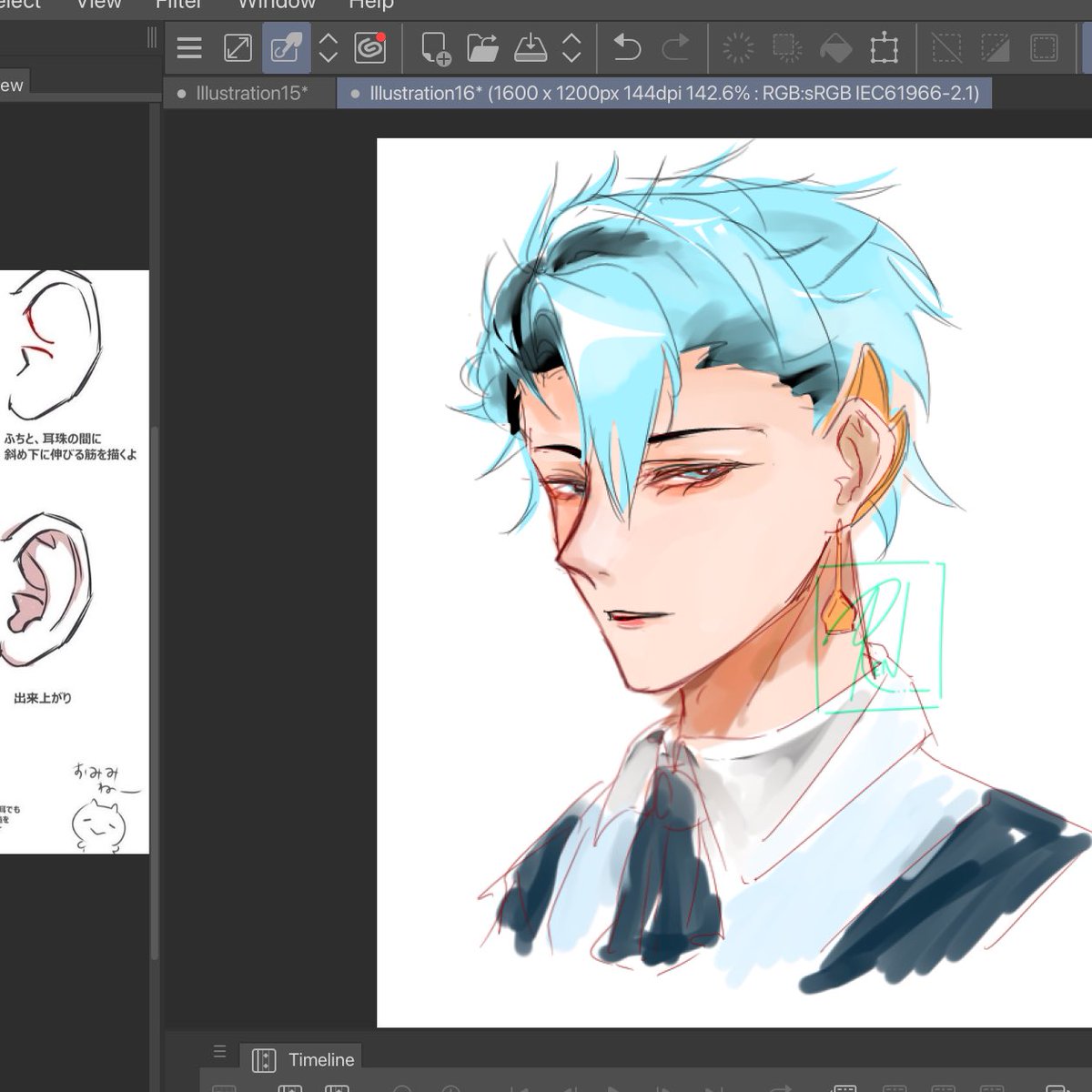Toggle the pen input mode button
This screenshot has height=1092, width=1092.
point(285,47)
